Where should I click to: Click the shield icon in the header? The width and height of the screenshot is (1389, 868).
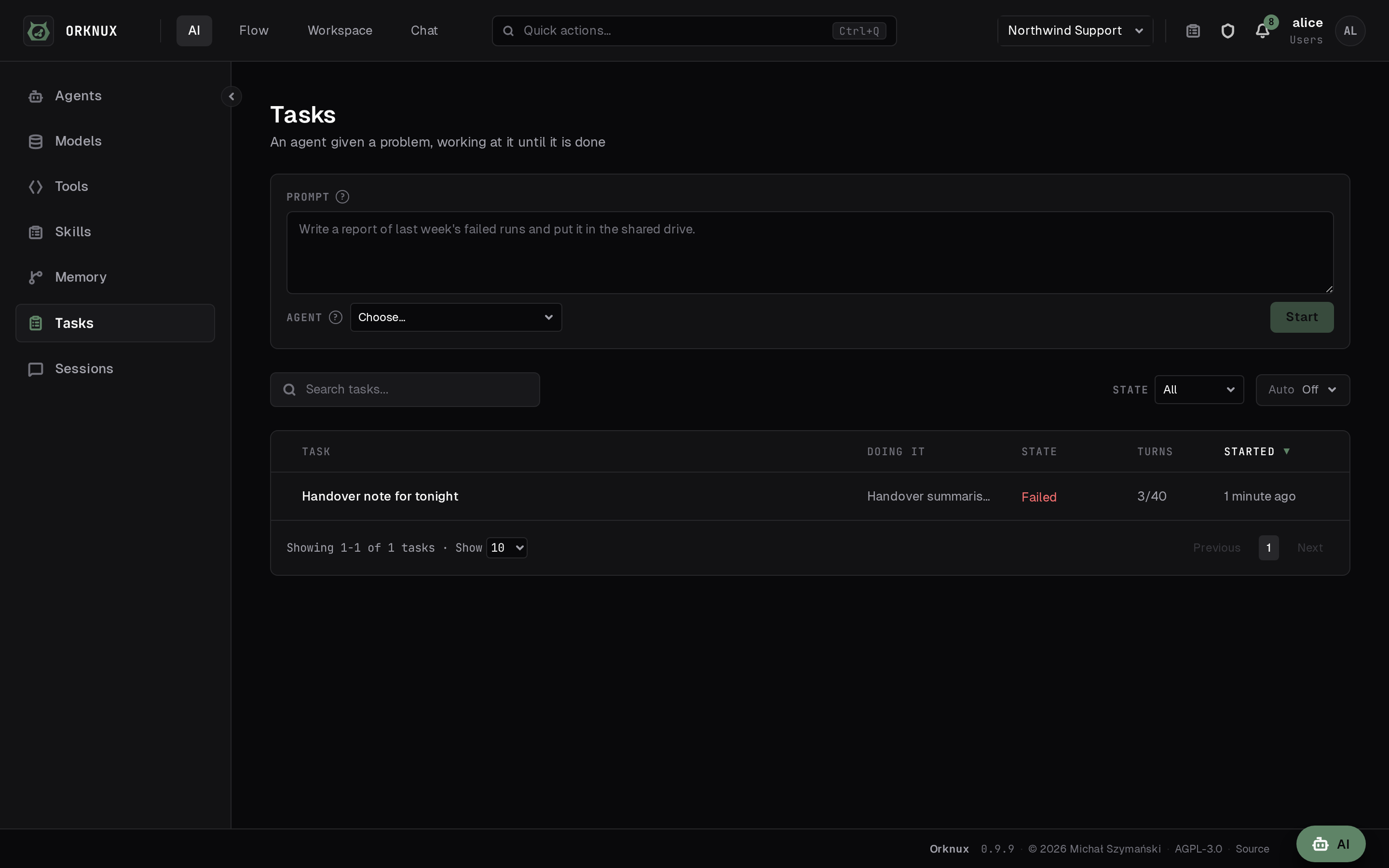(1228, 30)
